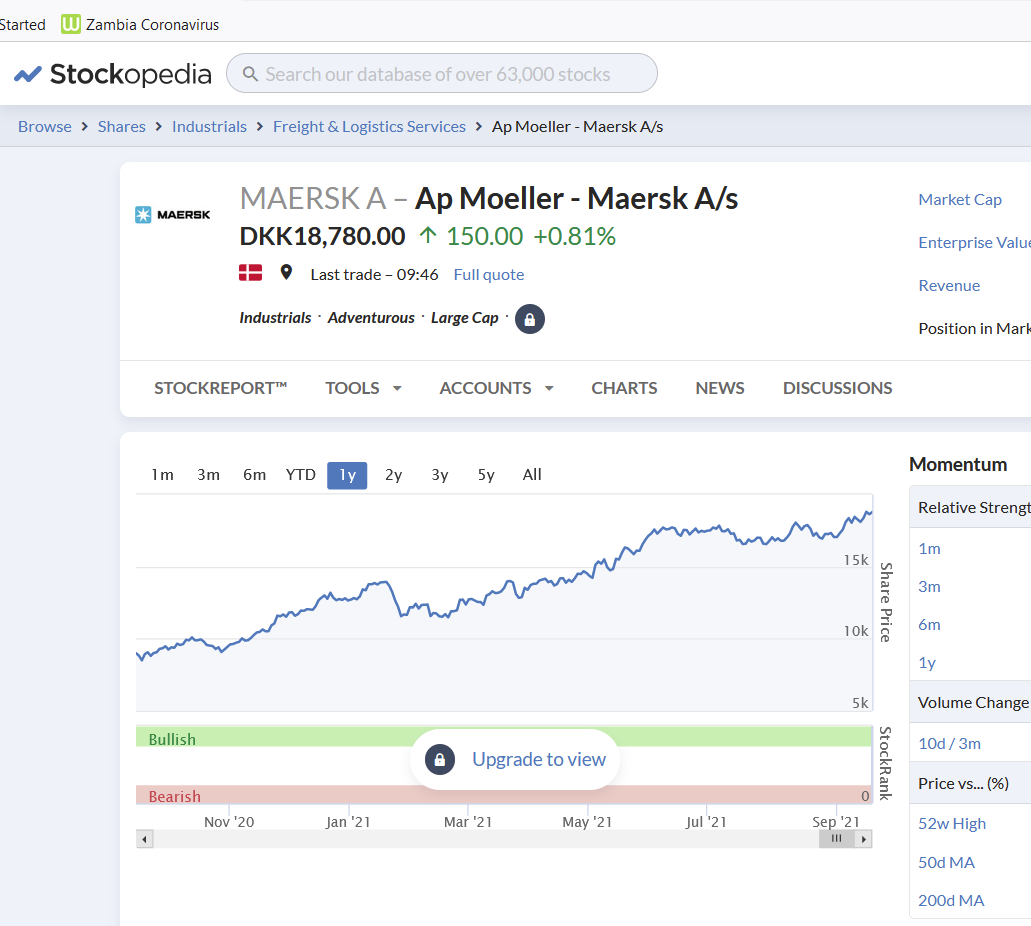Click the chart scrollbar handle
This screenshot has width=1031, height=926.
point(836,839)
